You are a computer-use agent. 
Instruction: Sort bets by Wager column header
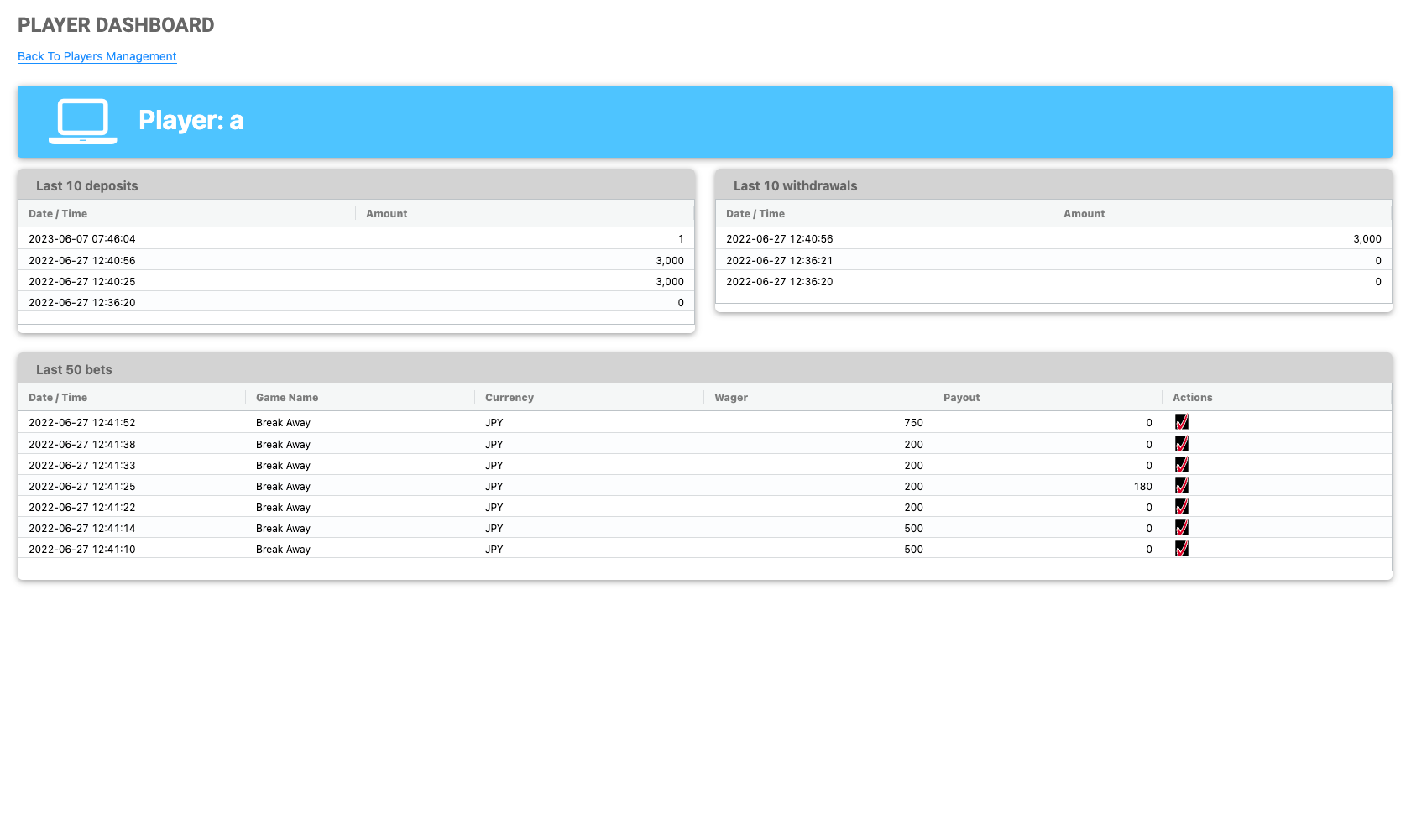(x=731, y=398)
